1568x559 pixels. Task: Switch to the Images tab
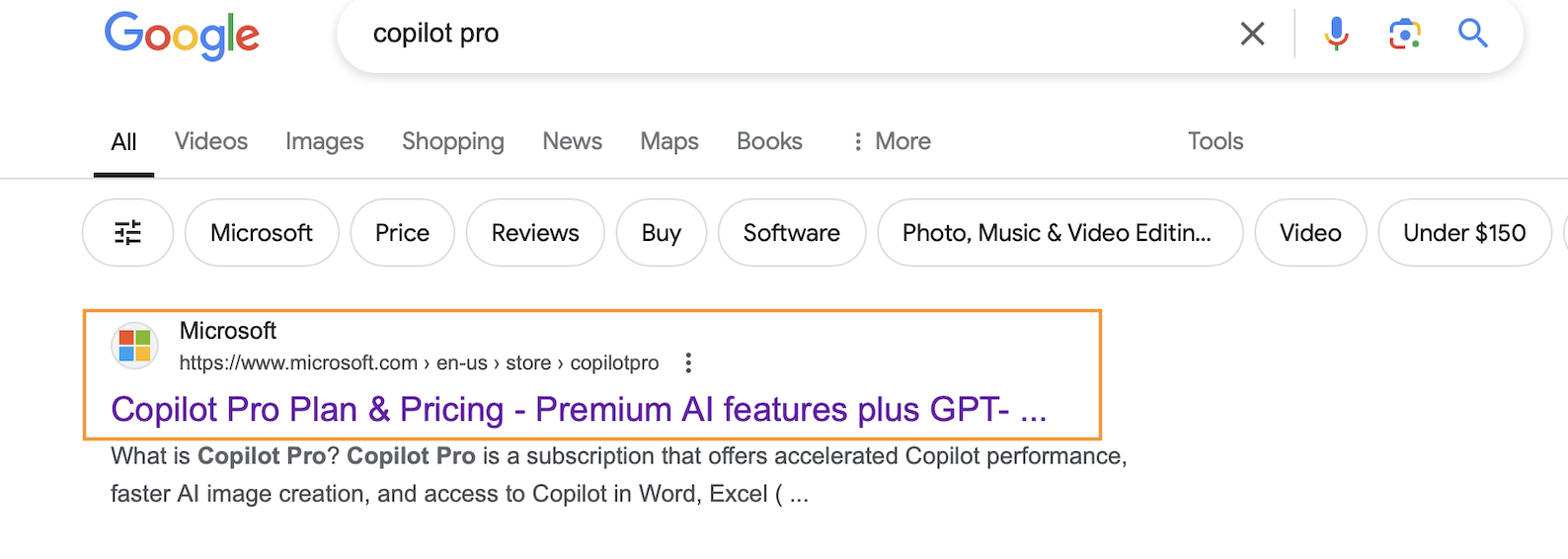[325, 141]
